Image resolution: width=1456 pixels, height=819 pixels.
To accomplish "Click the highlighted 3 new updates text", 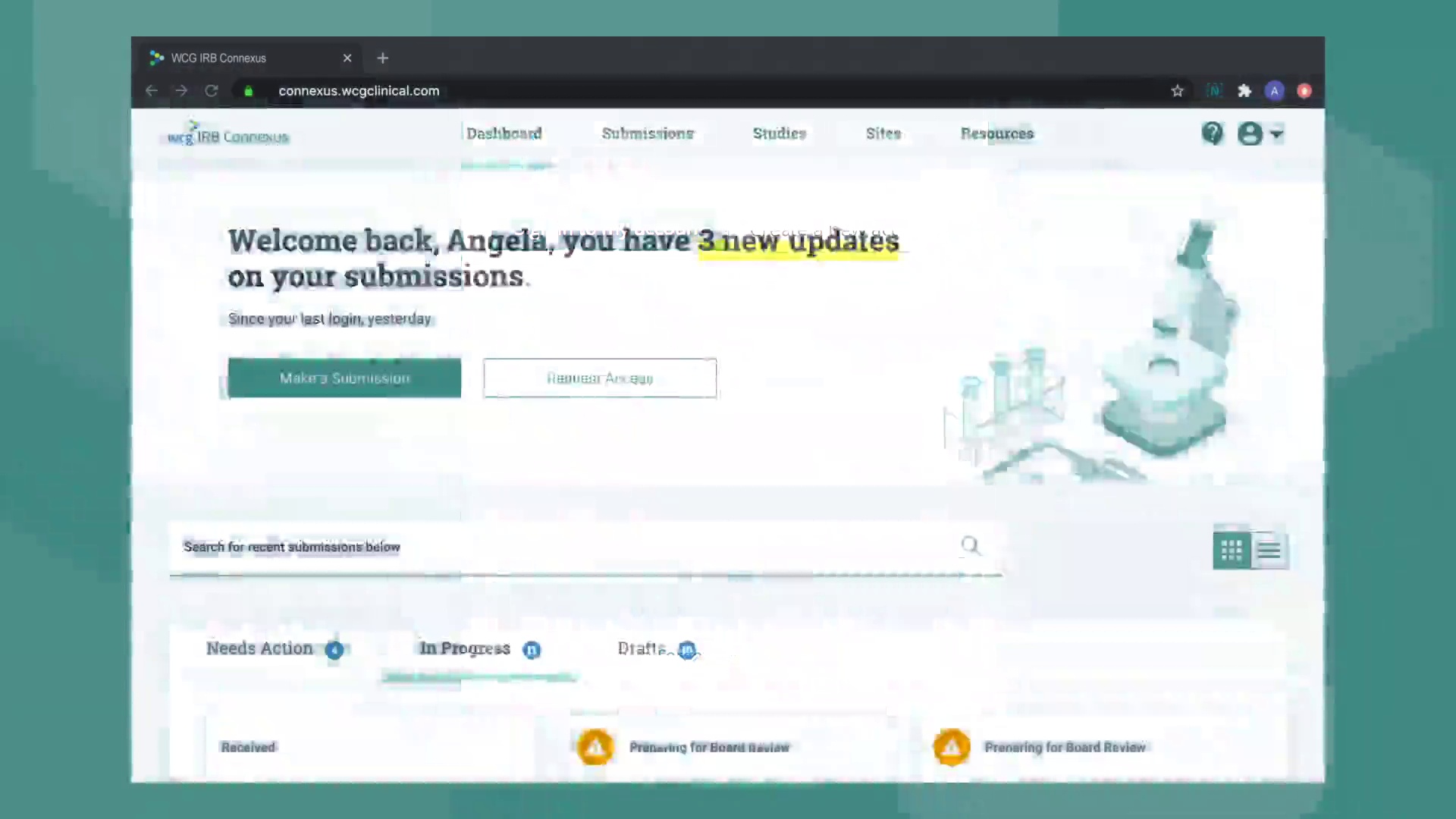I will pos(799,241).
